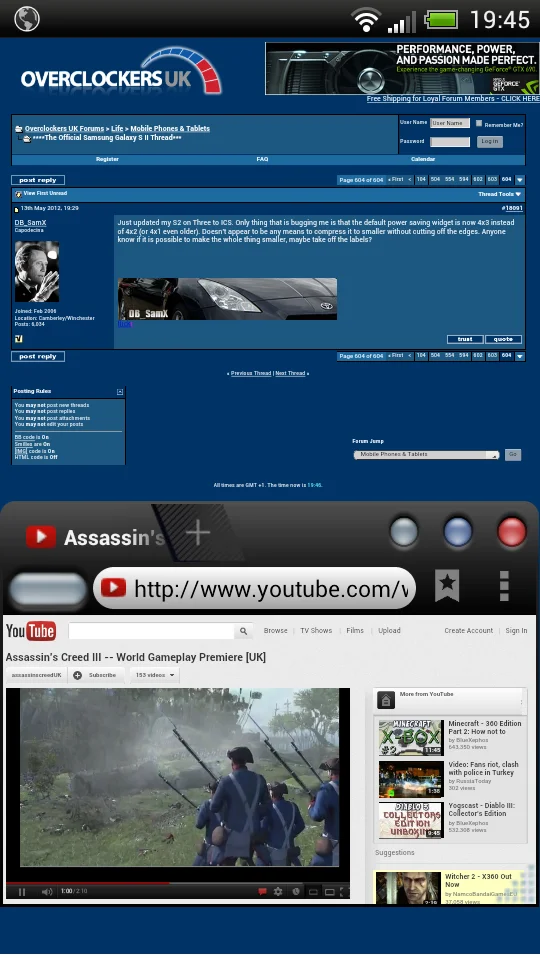The width and height of the screenshot is (540, 960).
Task: Click the blank pill-shaped button left of the URL bar
Action: pyautogui.click(x=48, y=590)
